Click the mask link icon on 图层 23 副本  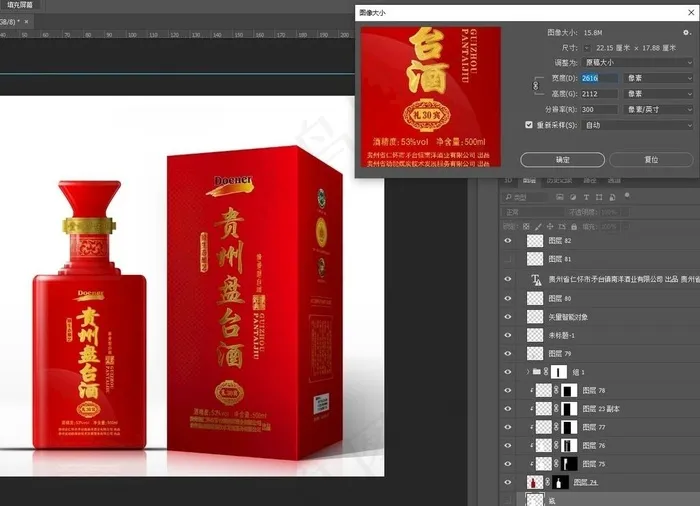(556, 409)
